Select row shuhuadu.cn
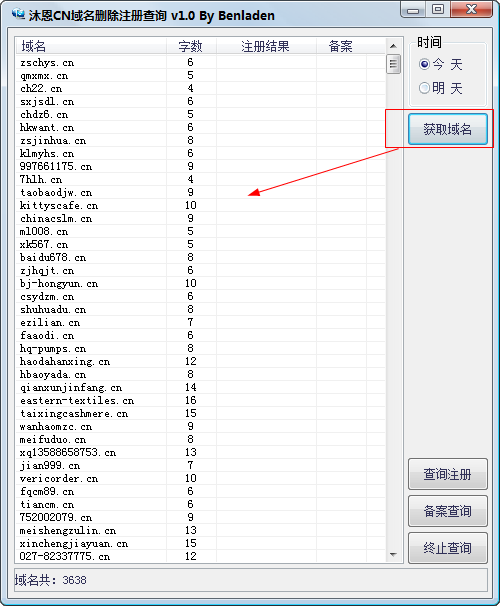Screen dimensions: 500x606 (201, 309)
